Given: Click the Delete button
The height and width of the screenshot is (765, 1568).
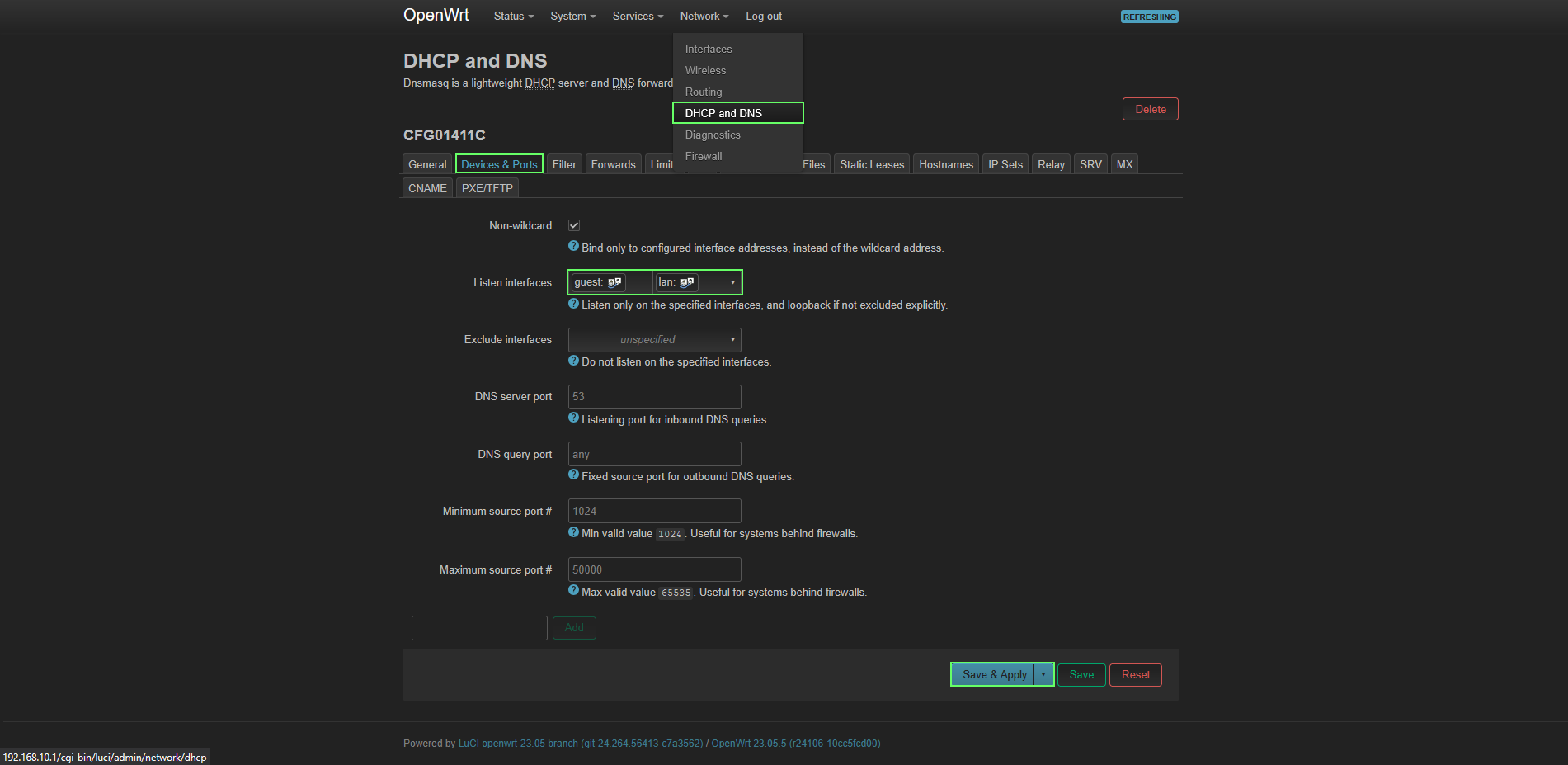Looking at the screenshot, I should coord(1151,109).
